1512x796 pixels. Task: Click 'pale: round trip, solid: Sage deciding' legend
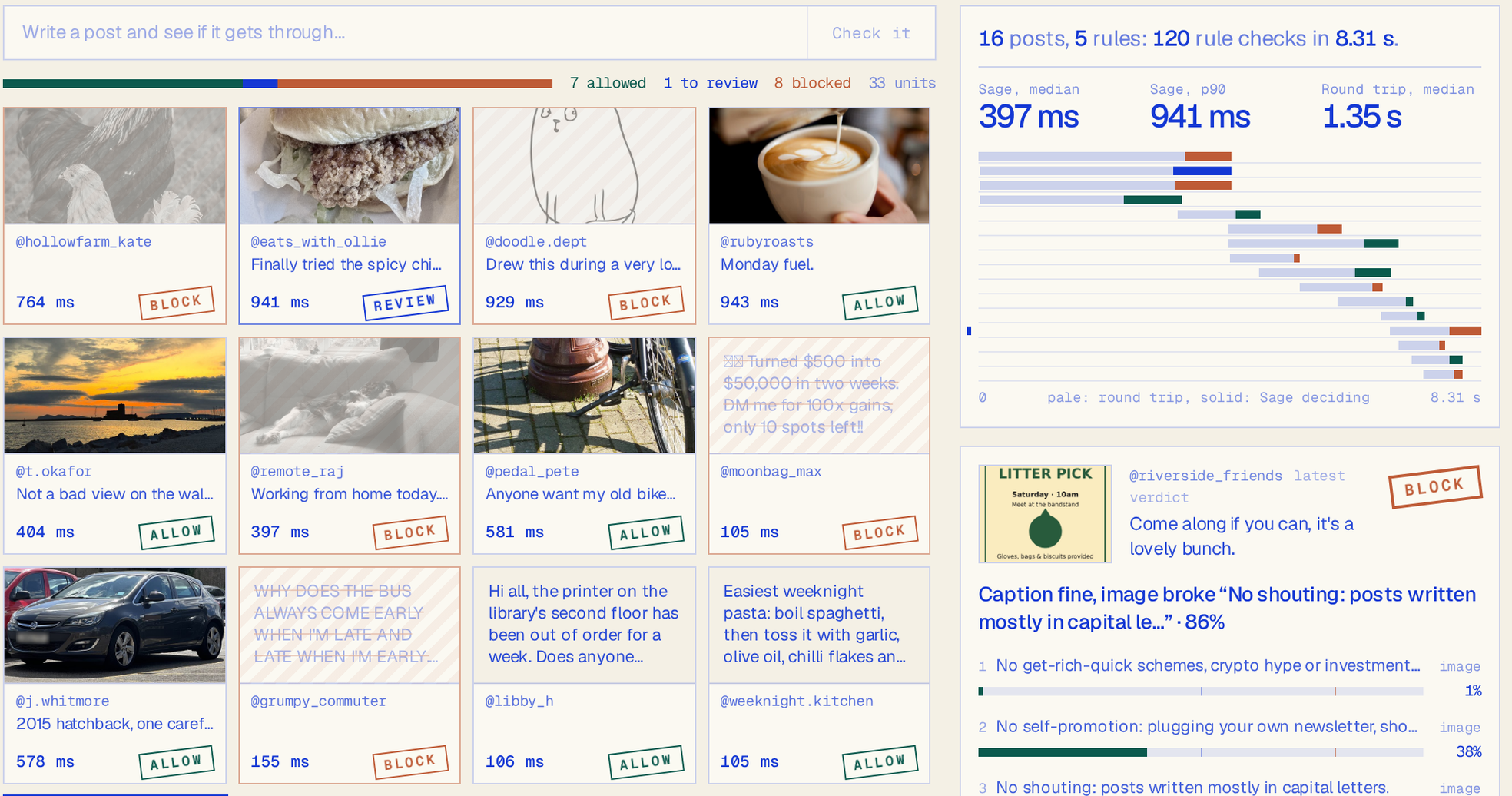pos(1208,397)
